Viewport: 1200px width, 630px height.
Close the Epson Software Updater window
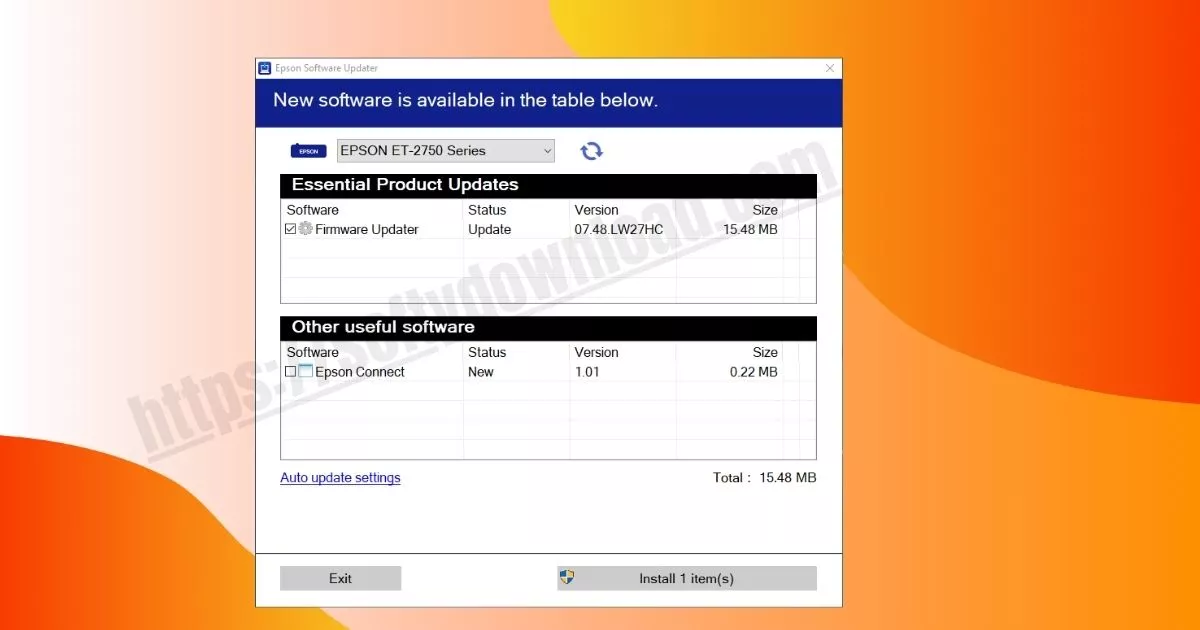pyautogui.click(x=829, y=68)
